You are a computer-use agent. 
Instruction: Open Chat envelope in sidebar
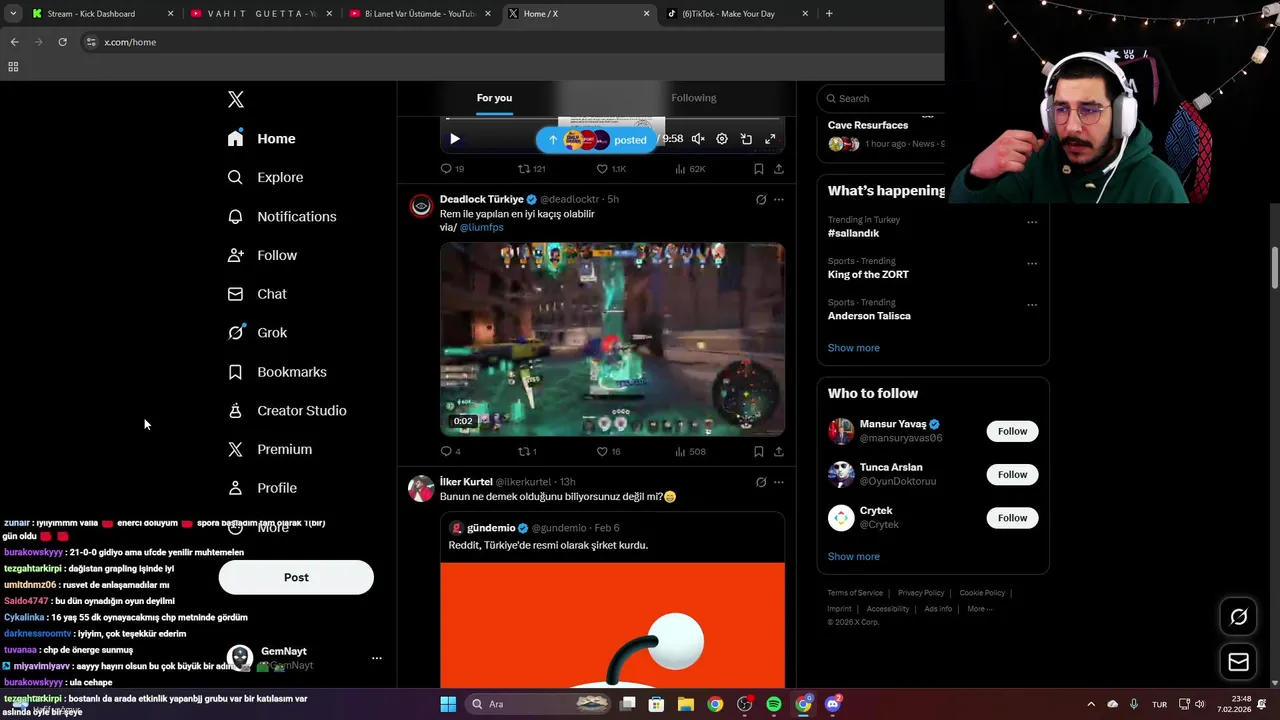point(235,294)
